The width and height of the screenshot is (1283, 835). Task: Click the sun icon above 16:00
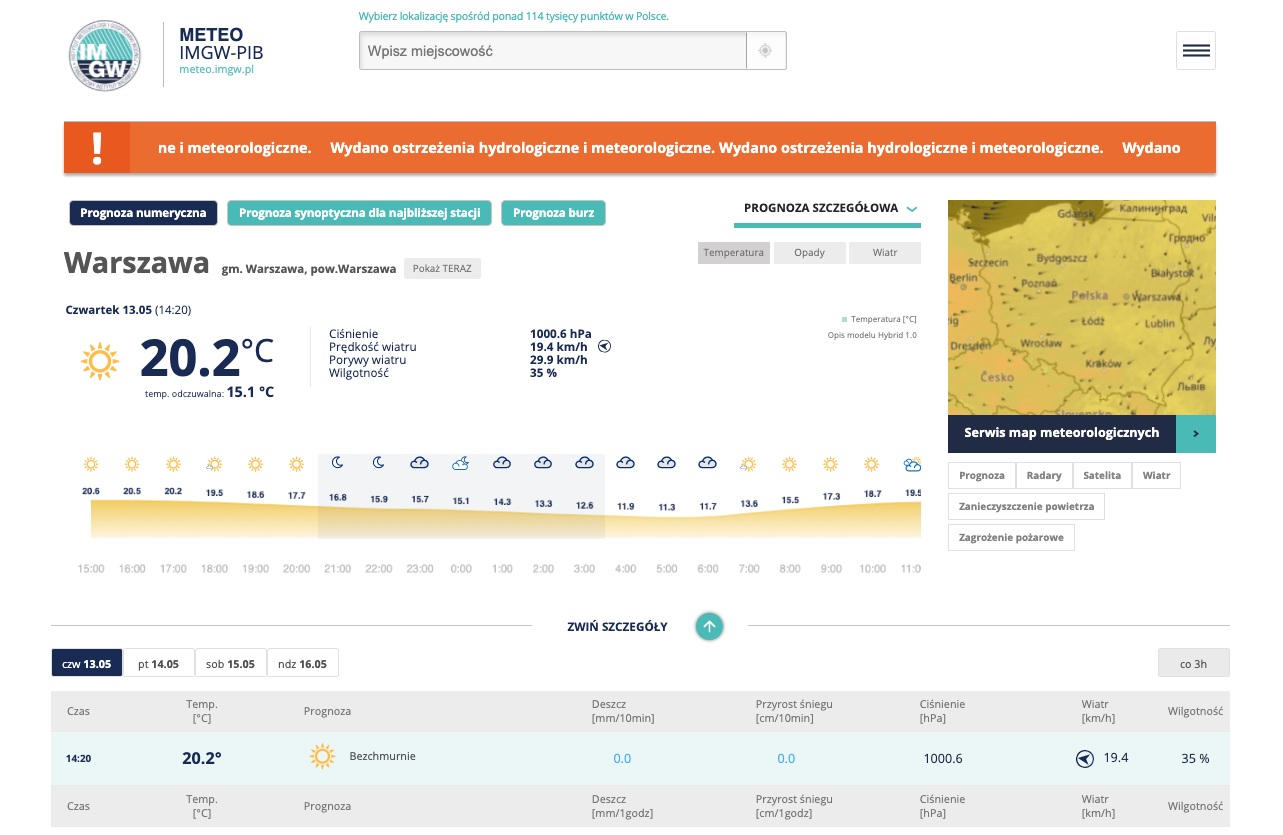(x=132, y=464)
